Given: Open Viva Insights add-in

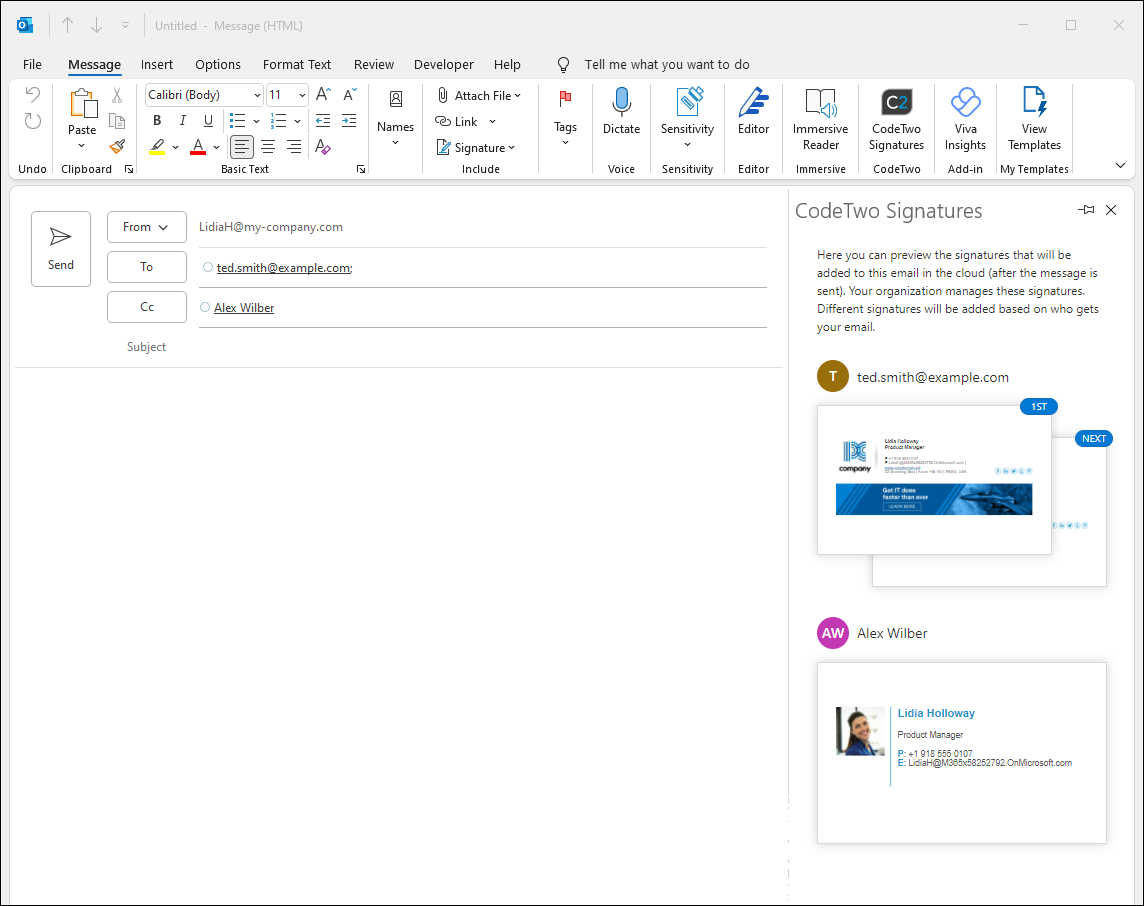Looking at the screenshot, I should pos(965,119).
